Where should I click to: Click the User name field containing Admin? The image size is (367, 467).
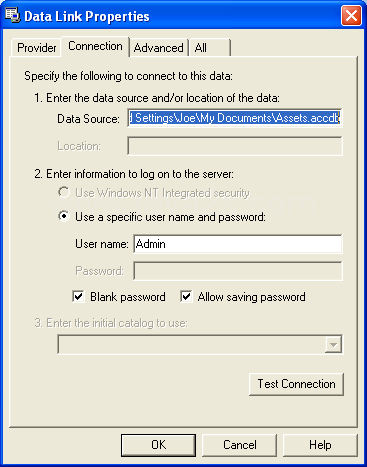coord(238,244)
